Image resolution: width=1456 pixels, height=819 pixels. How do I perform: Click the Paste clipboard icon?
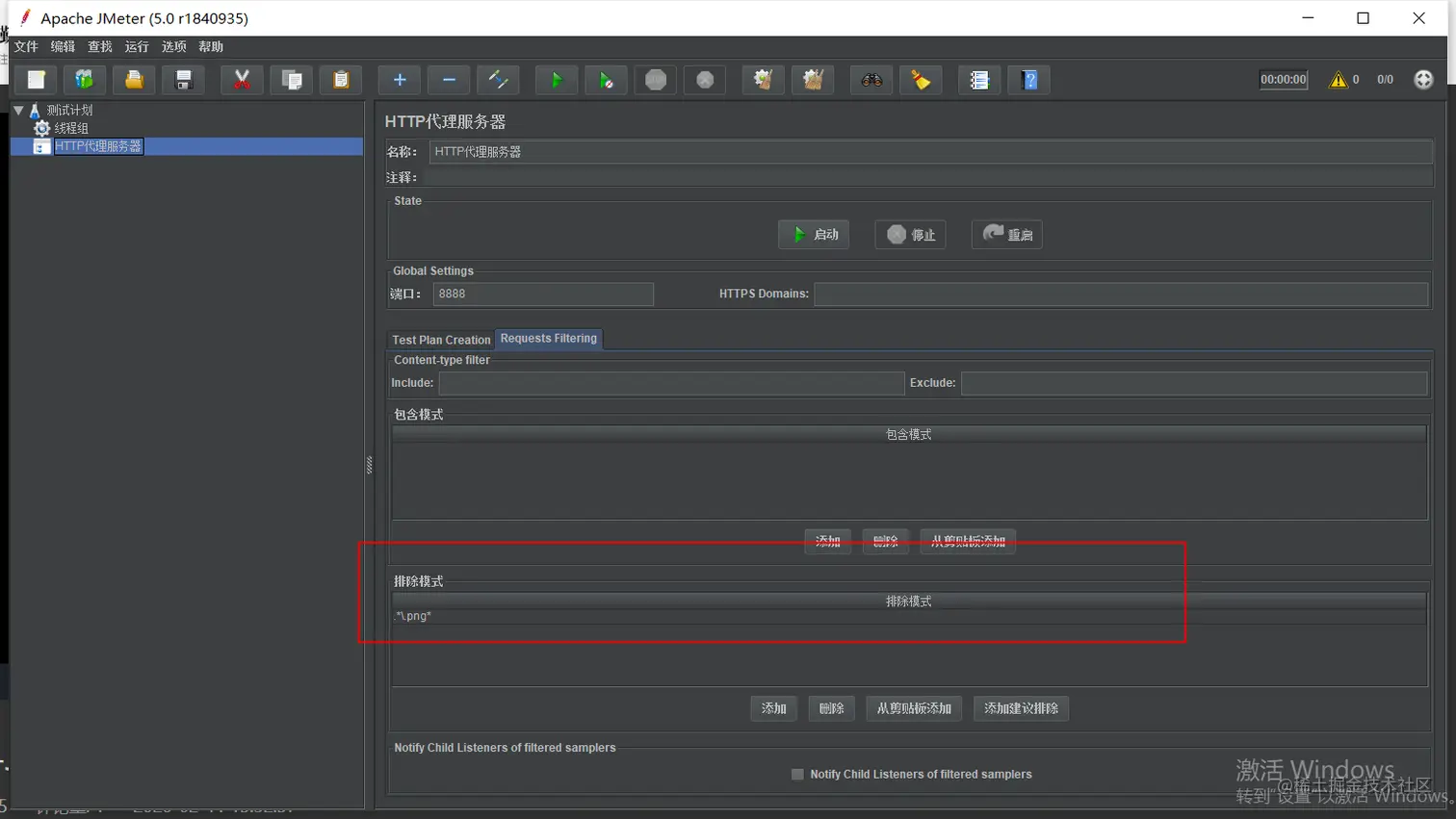click(x=341, y=80)
